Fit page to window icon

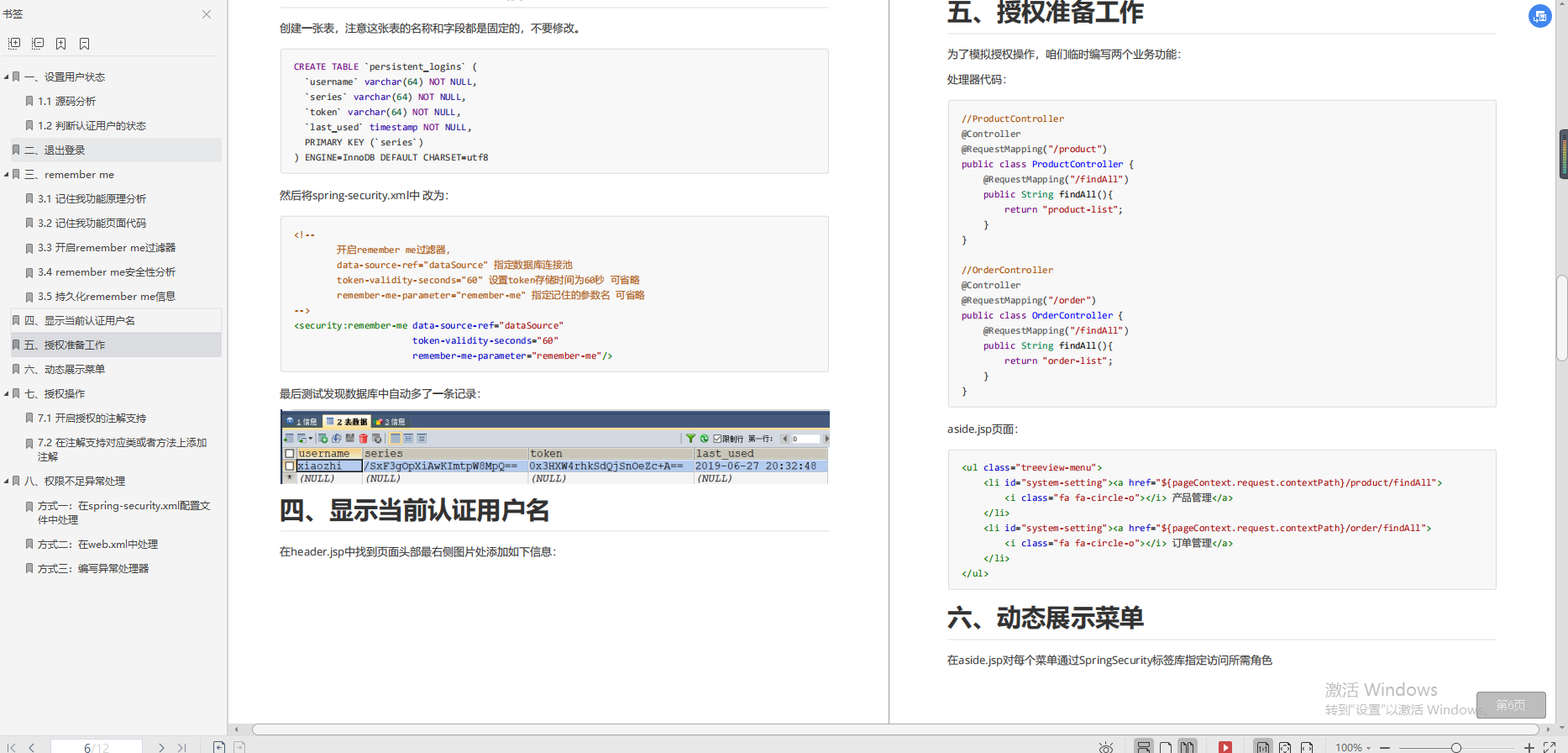(1285, 747)
